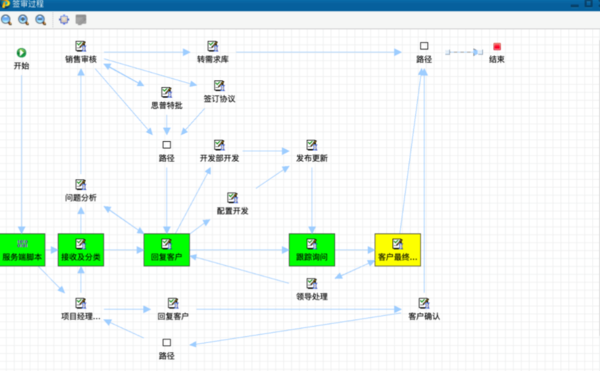Click the dashed connector before 结束
Screen dimensions: 600x371
(464, 52)
